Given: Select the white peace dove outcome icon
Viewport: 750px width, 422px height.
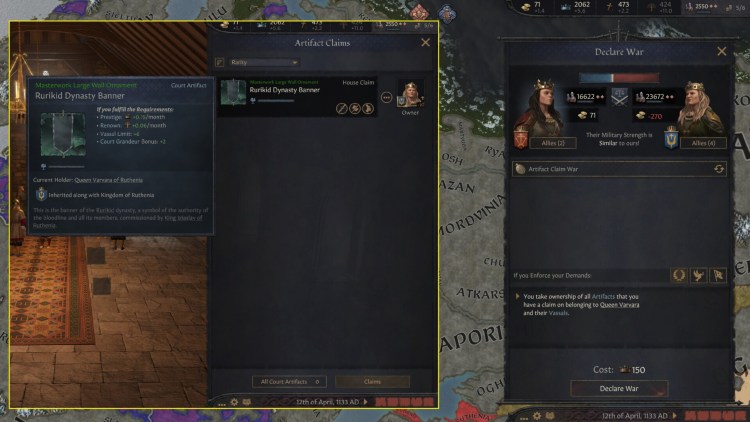Looking at the screenshot, I should tap(698, 275).
